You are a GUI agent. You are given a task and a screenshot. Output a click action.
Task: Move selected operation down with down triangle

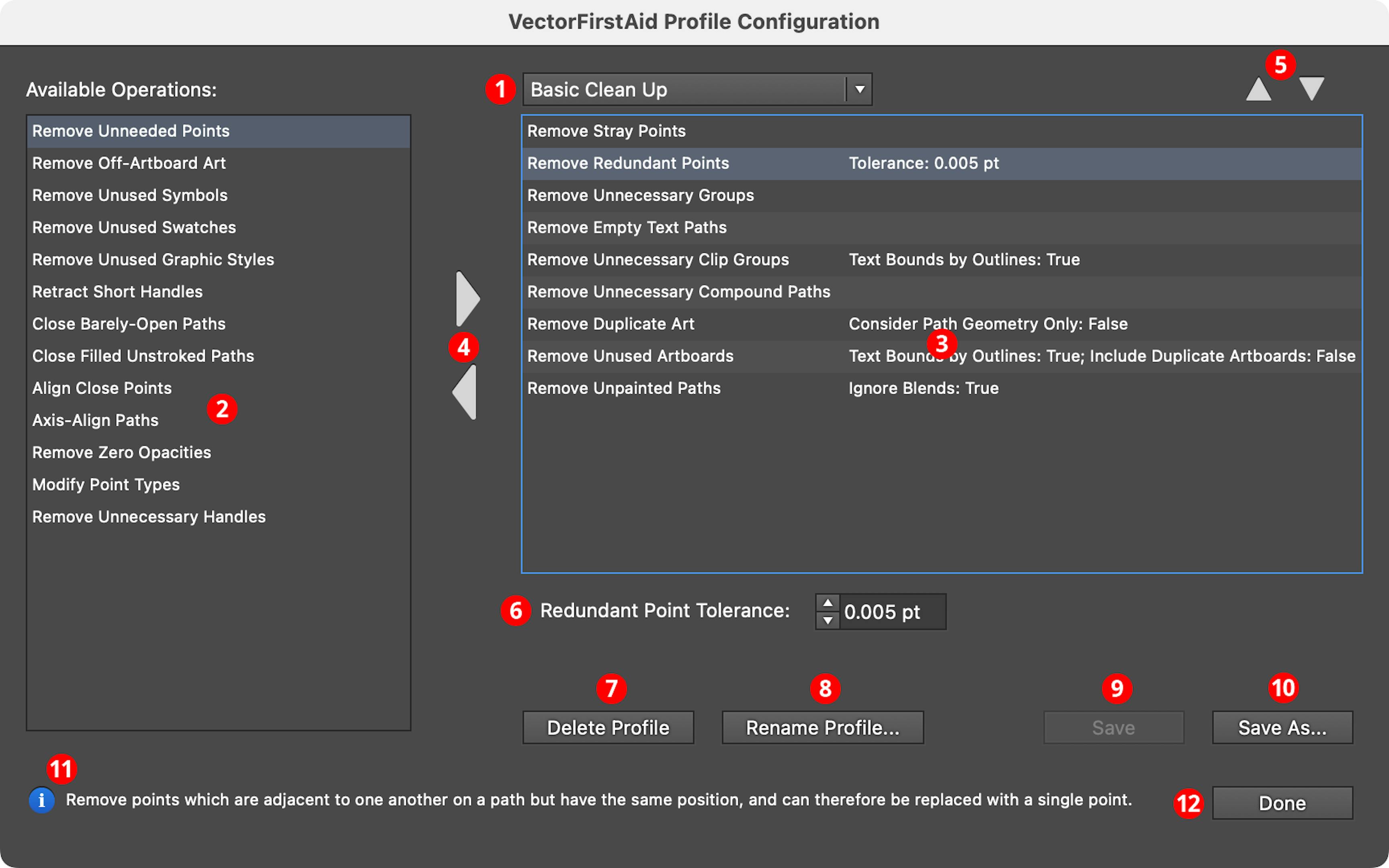point(1313,87)
